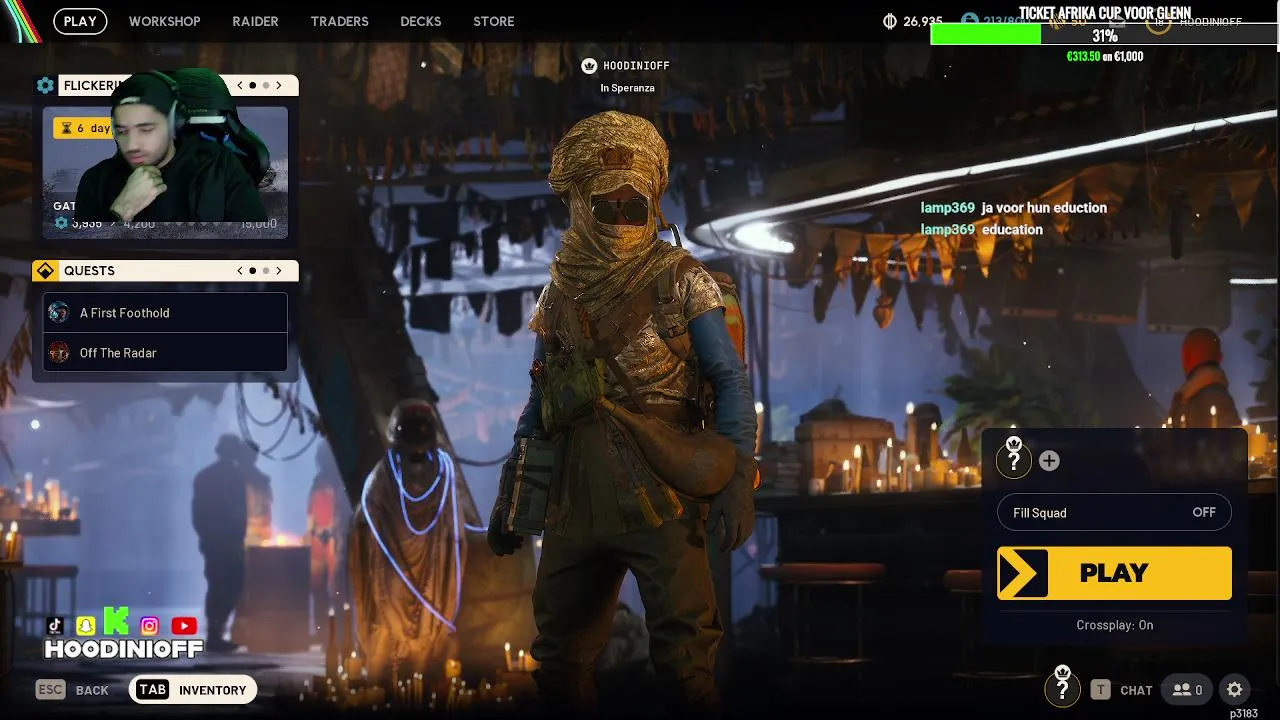
Task: Click Off The Radar quest giver portrait
Action: 59,352
